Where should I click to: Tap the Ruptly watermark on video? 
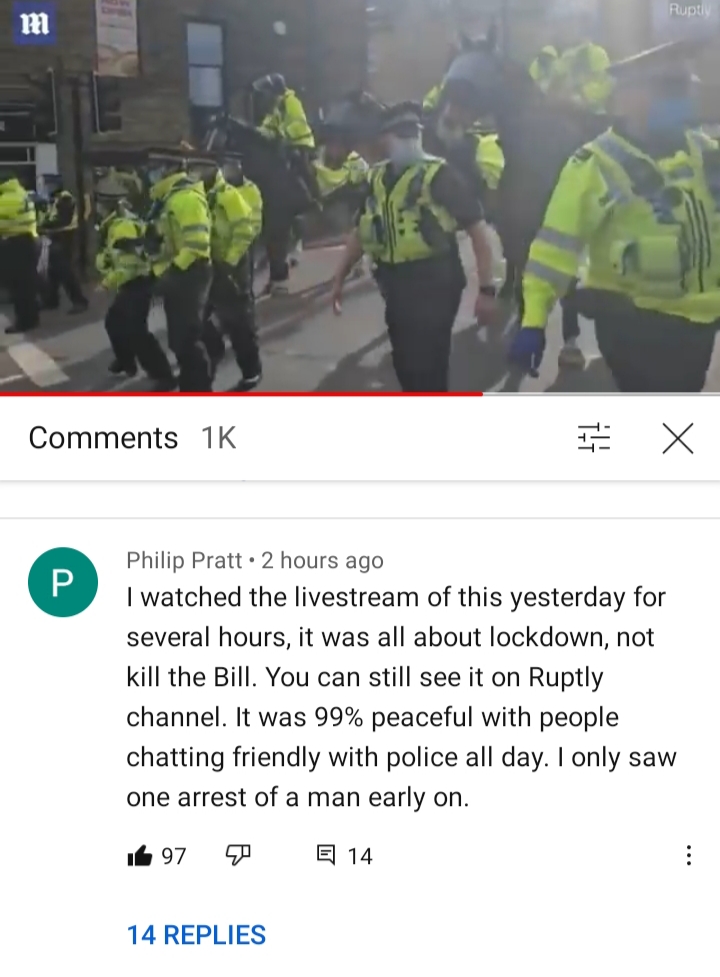(x=689, y=11)
